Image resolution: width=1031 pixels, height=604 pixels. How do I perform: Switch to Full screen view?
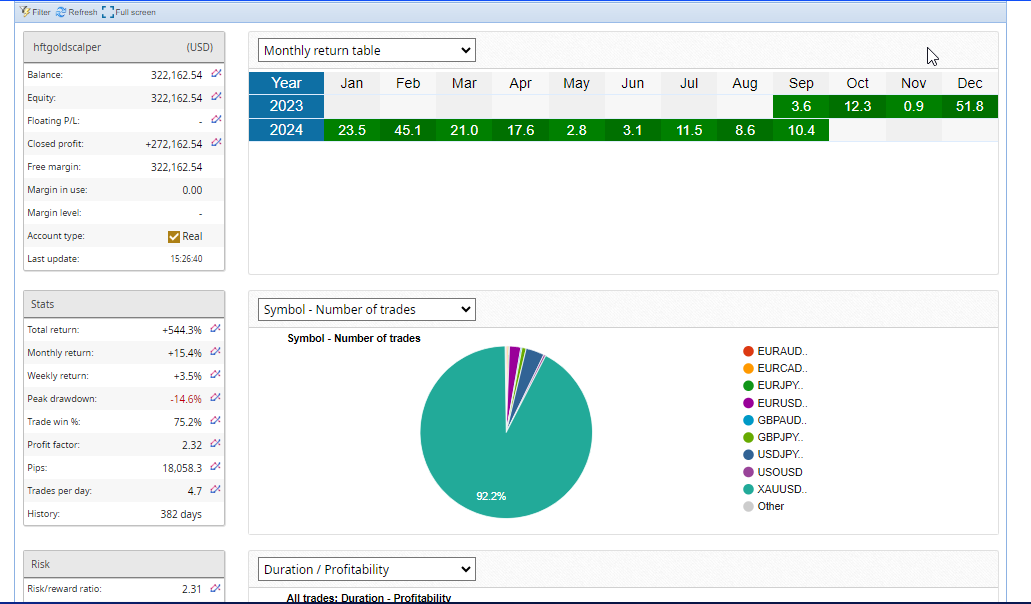[x=129, y=12]
